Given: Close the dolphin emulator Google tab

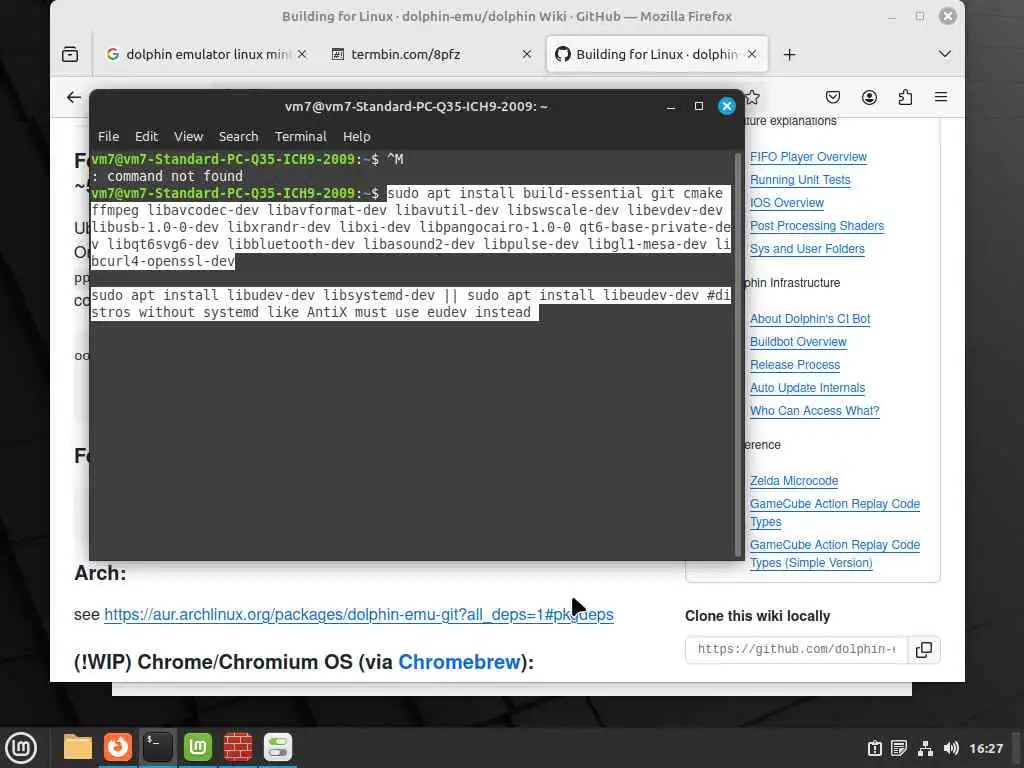Looking at the screenshot, I should point(302,54).
